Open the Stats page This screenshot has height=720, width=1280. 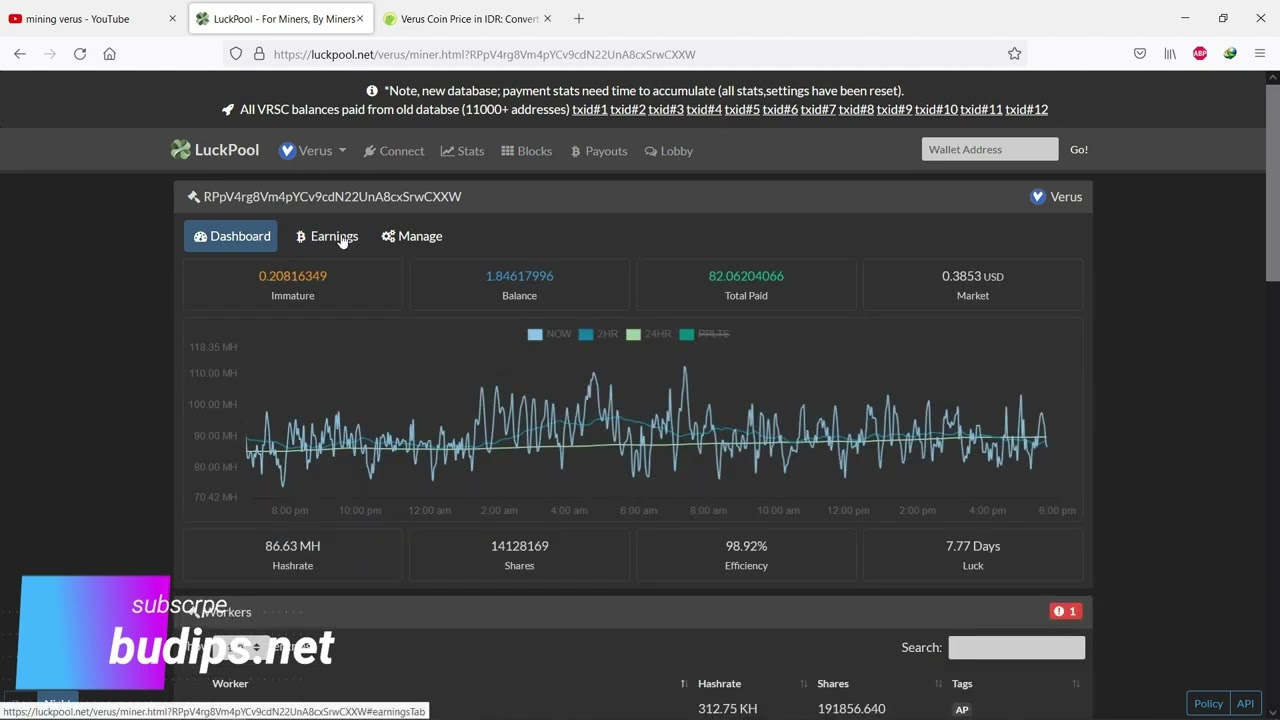pyautogui.click(x=463, y=151)
